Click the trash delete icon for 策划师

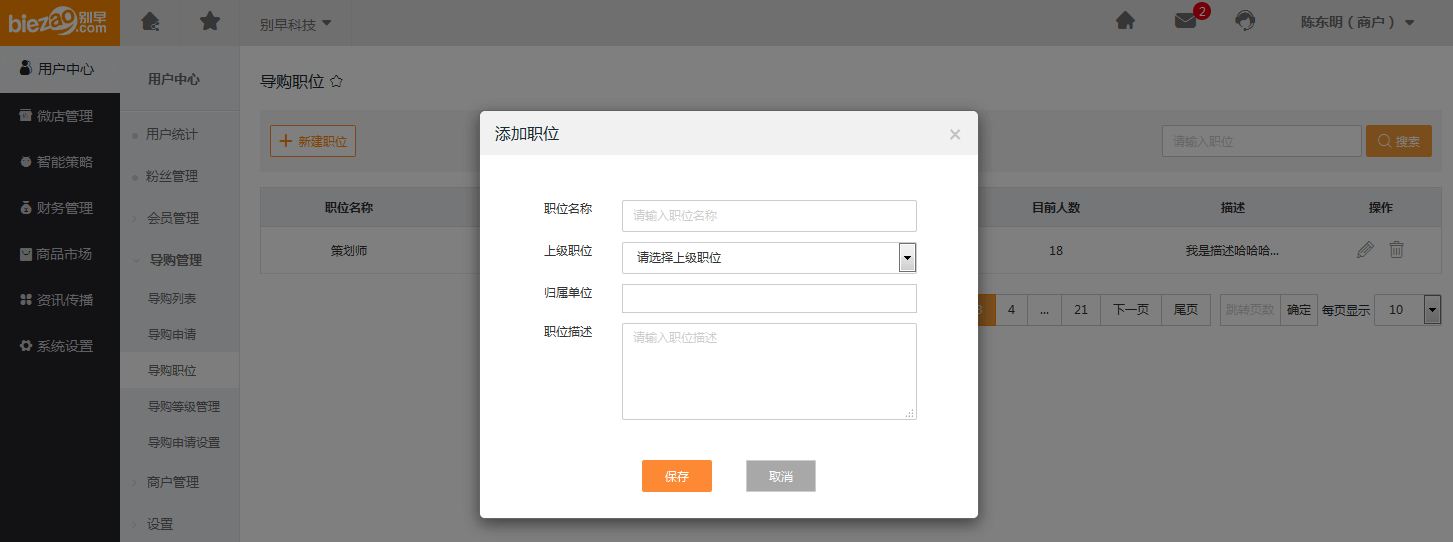click(1396, 250)
